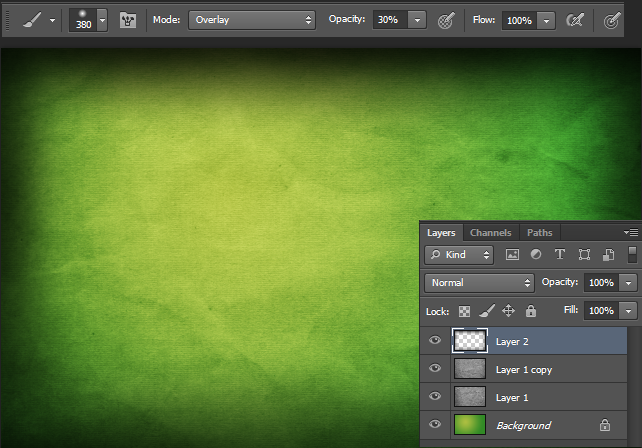
Task: Open the layer Opacity slider arrow
Action: point(628,283)
